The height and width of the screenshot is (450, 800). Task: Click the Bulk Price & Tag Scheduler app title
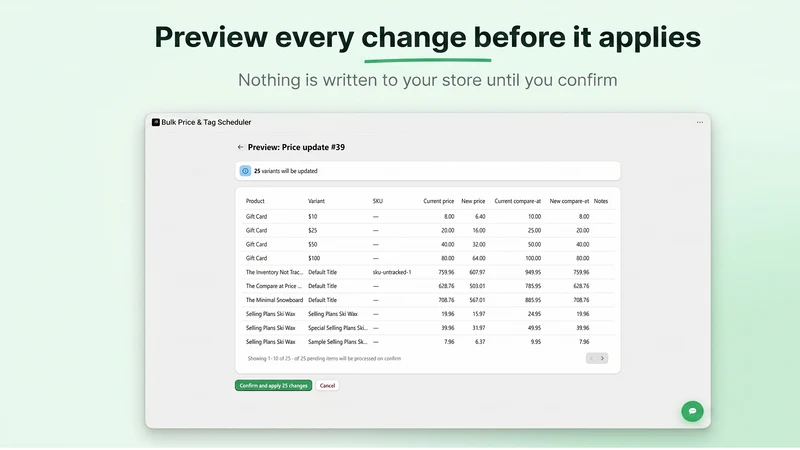[x=206, y=122]
